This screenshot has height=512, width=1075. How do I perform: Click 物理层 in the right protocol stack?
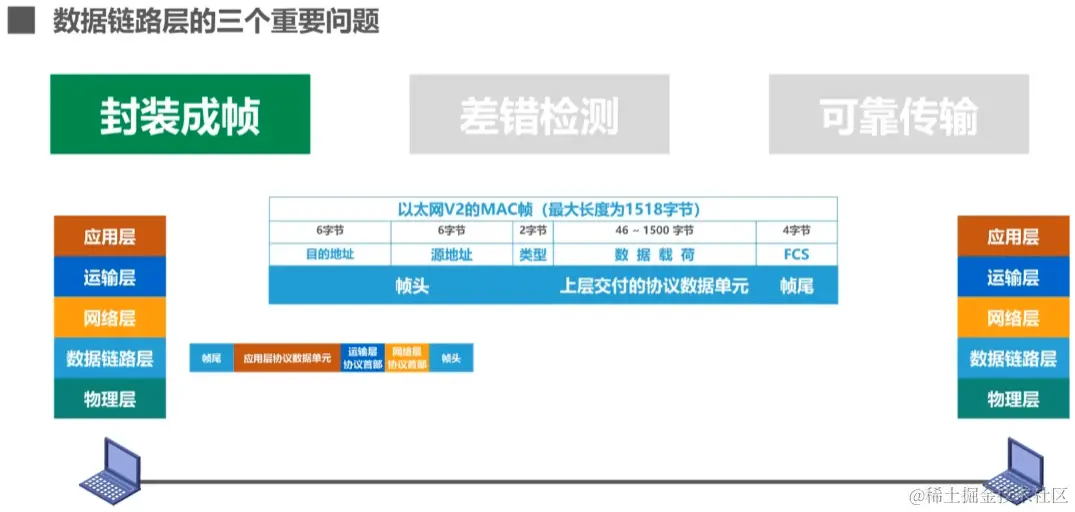coord(1013,398)
